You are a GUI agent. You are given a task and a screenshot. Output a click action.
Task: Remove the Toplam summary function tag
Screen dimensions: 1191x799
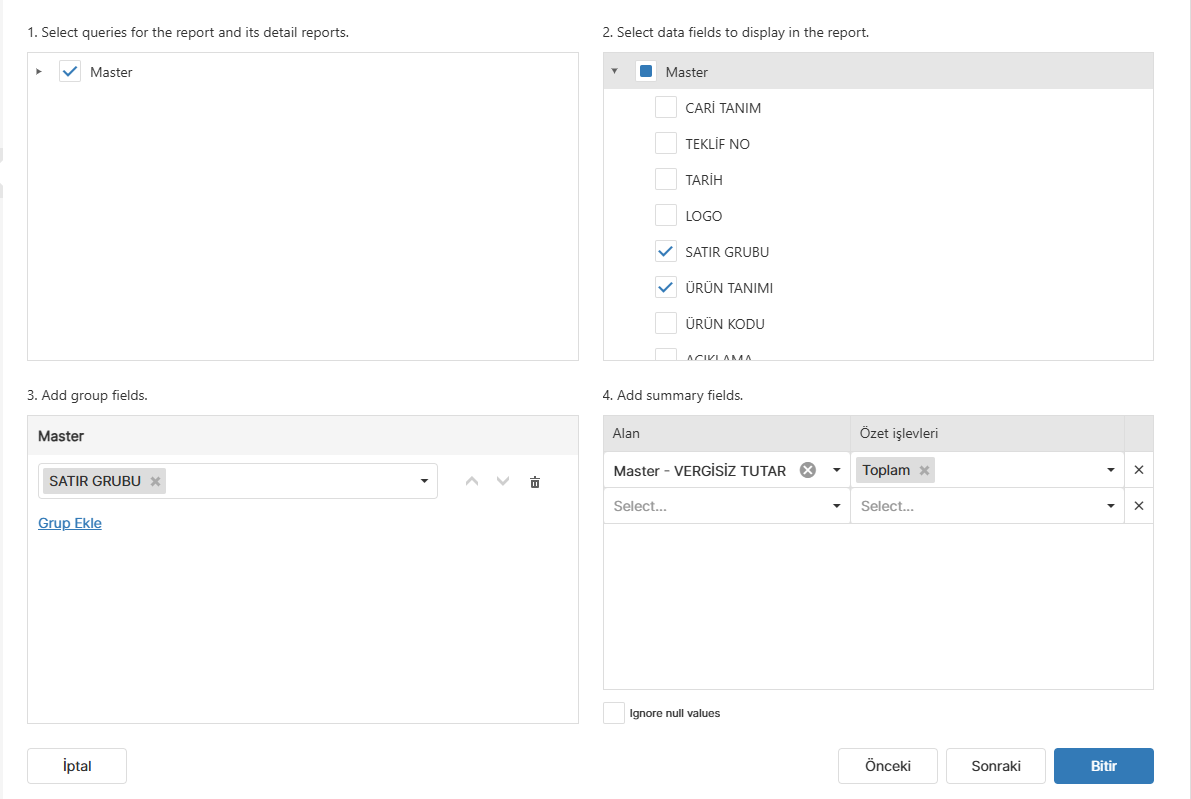(x=924, y=470)
